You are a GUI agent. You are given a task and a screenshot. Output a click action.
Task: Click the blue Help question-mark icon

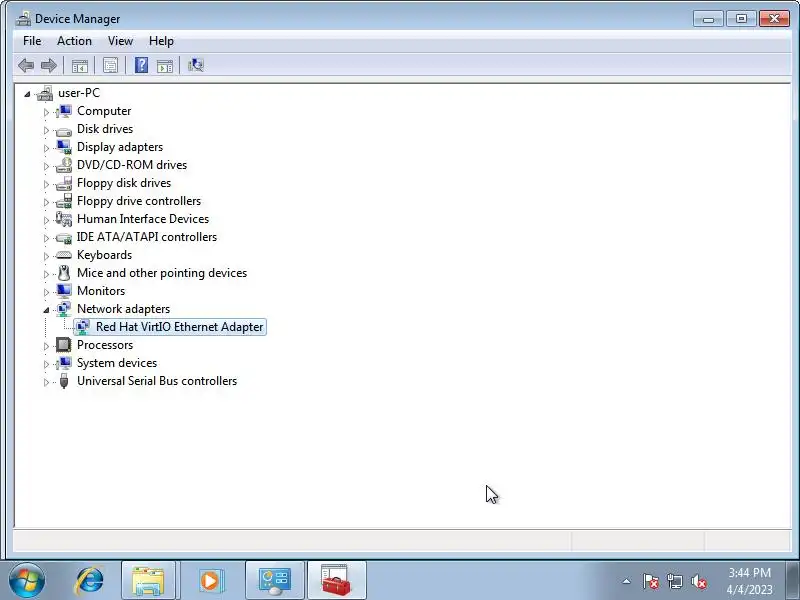141,65
